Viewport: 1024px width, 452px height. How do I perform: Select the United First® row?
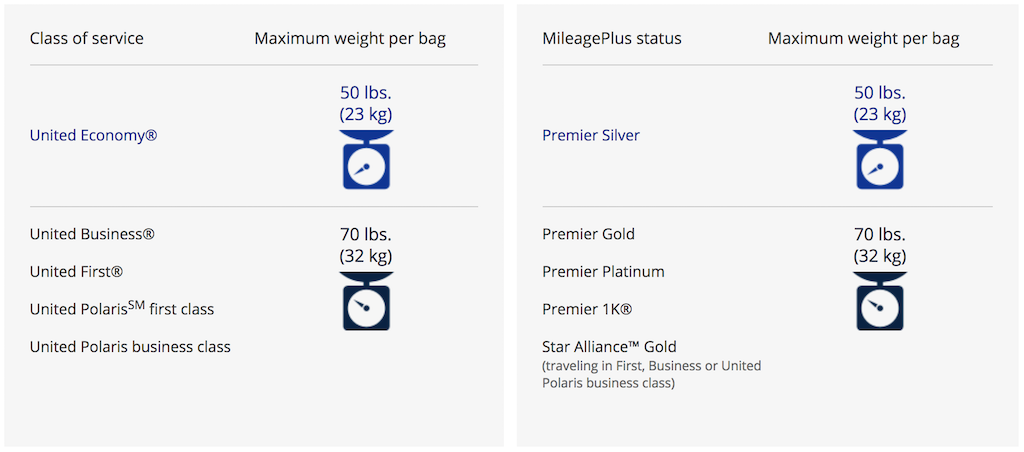[76, 271]
